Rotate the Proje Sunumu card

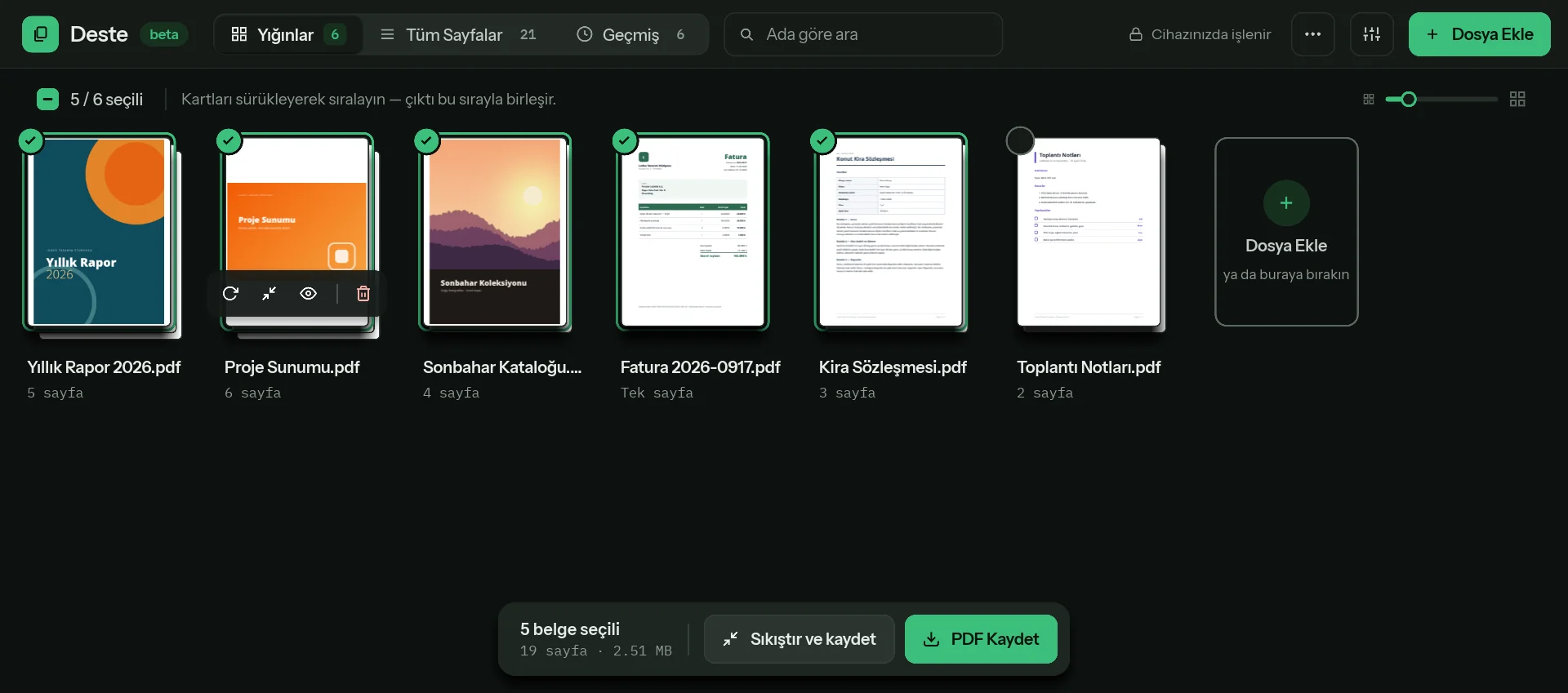click(230, 294)
